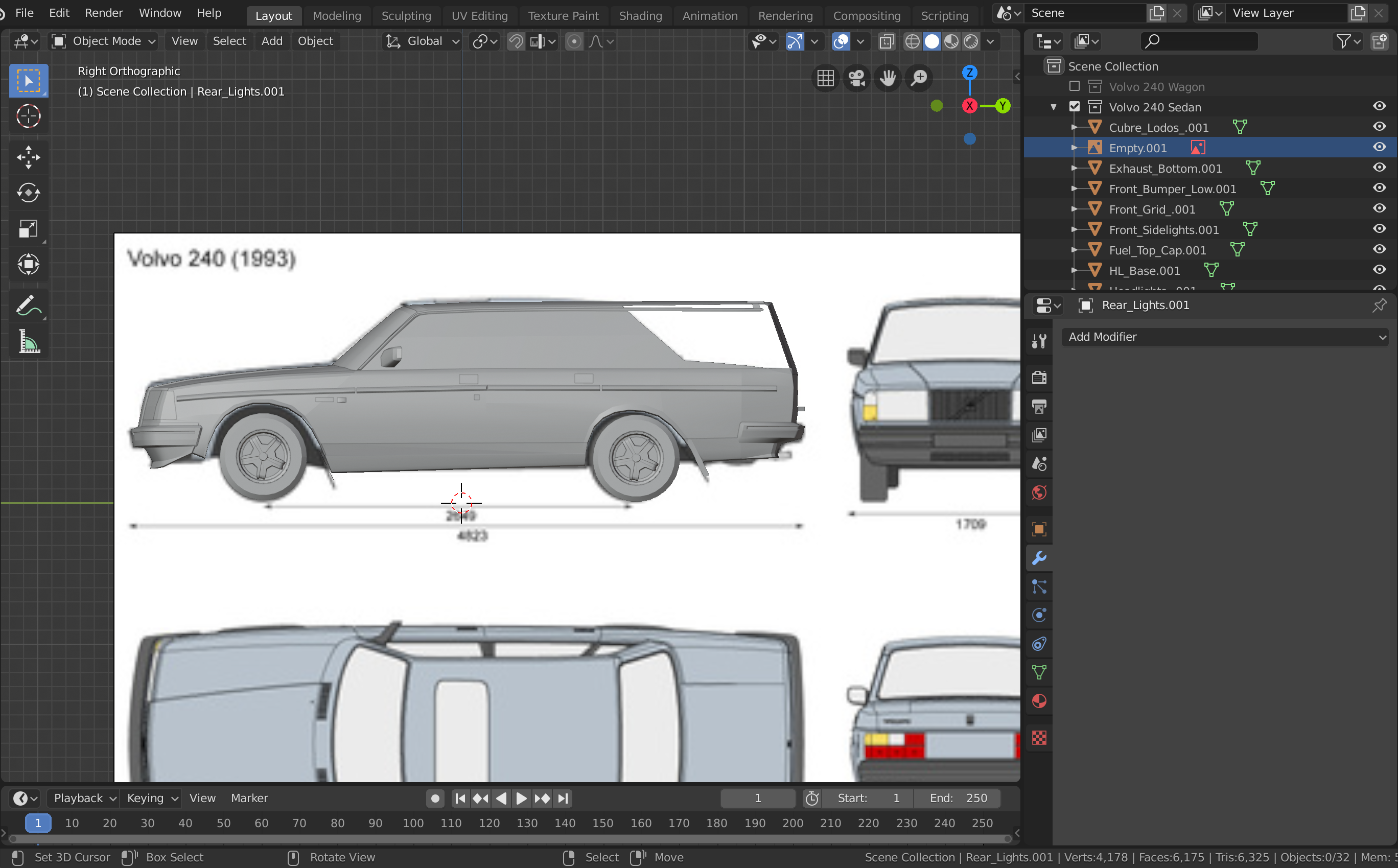Enable the Volvo 240 Wagon collection checkbox

1074,86
